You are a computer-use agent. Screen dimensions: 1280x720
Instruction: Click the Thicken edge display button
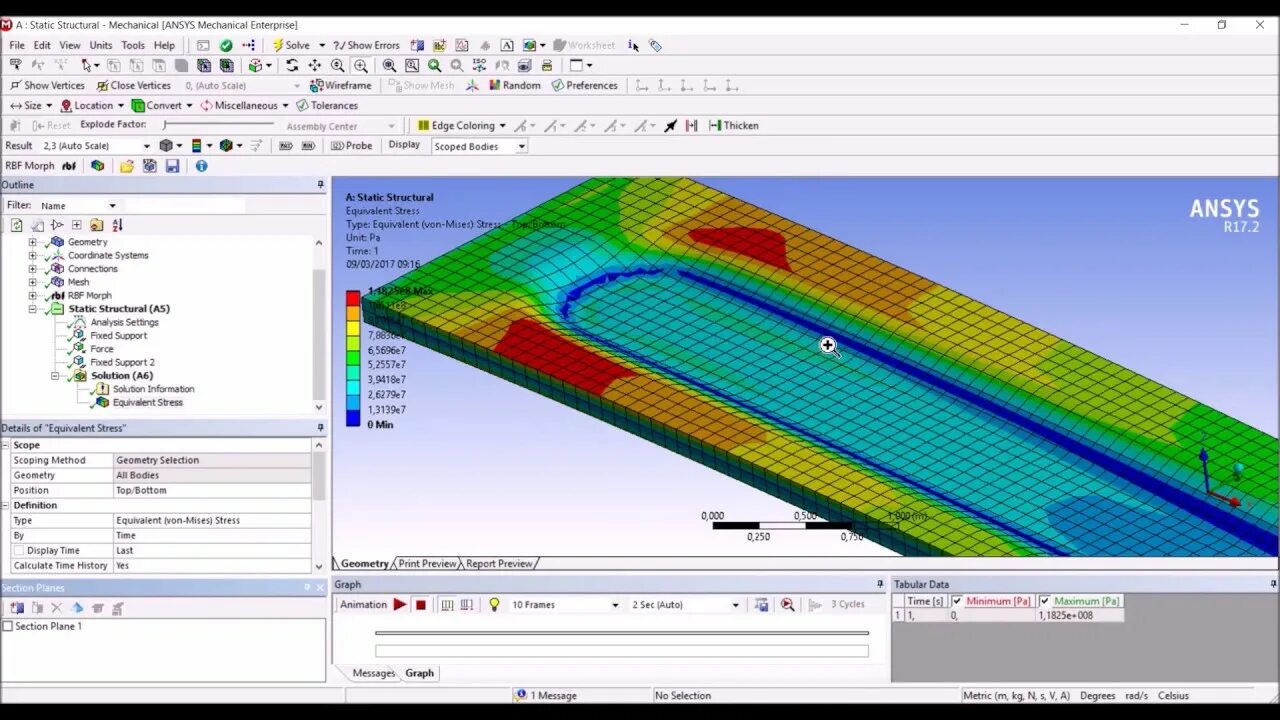(733, 125)
